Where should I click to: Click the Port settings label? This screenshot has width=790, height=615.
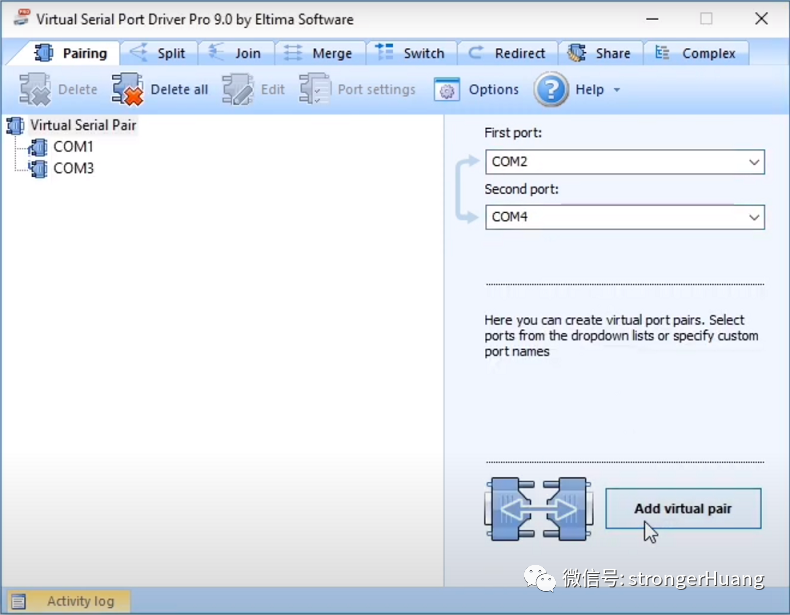(x=376, y=90)
